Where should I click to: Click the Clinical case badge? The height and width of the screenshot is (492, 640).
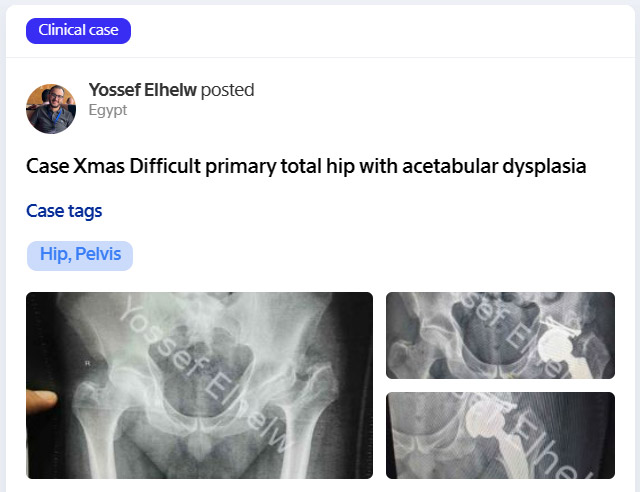78,30
